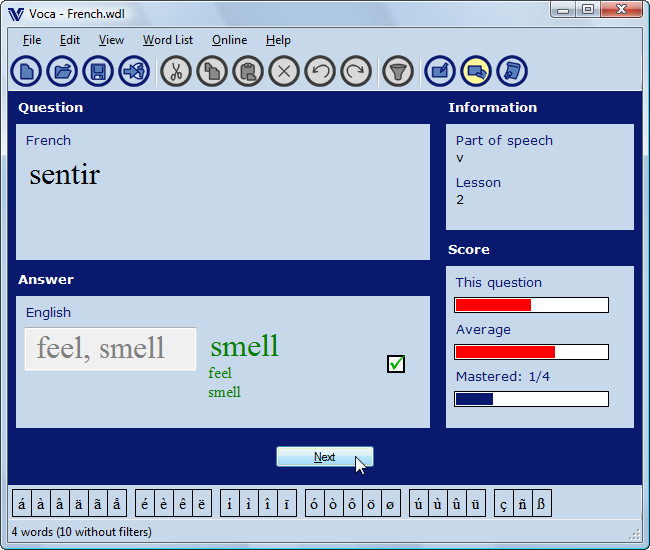Screen dimensions: 650x550
Task: Toggle the answer correct checkbox
Action: (x=396, y=364)
